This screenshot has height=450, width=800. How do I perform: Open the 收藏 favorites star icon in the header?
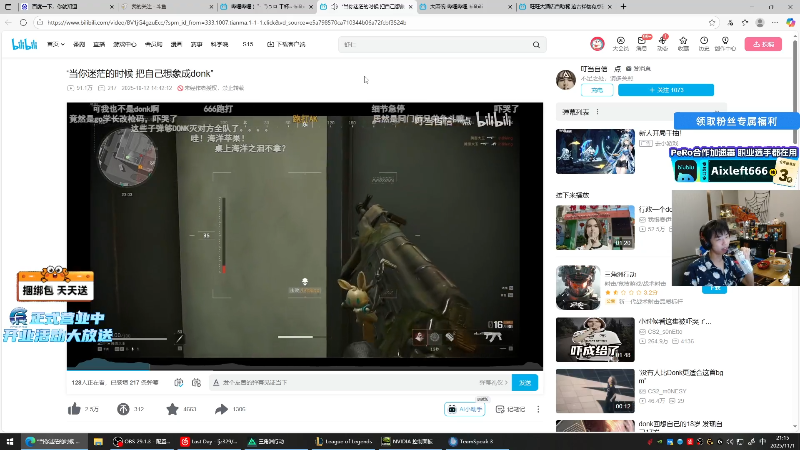683,44
